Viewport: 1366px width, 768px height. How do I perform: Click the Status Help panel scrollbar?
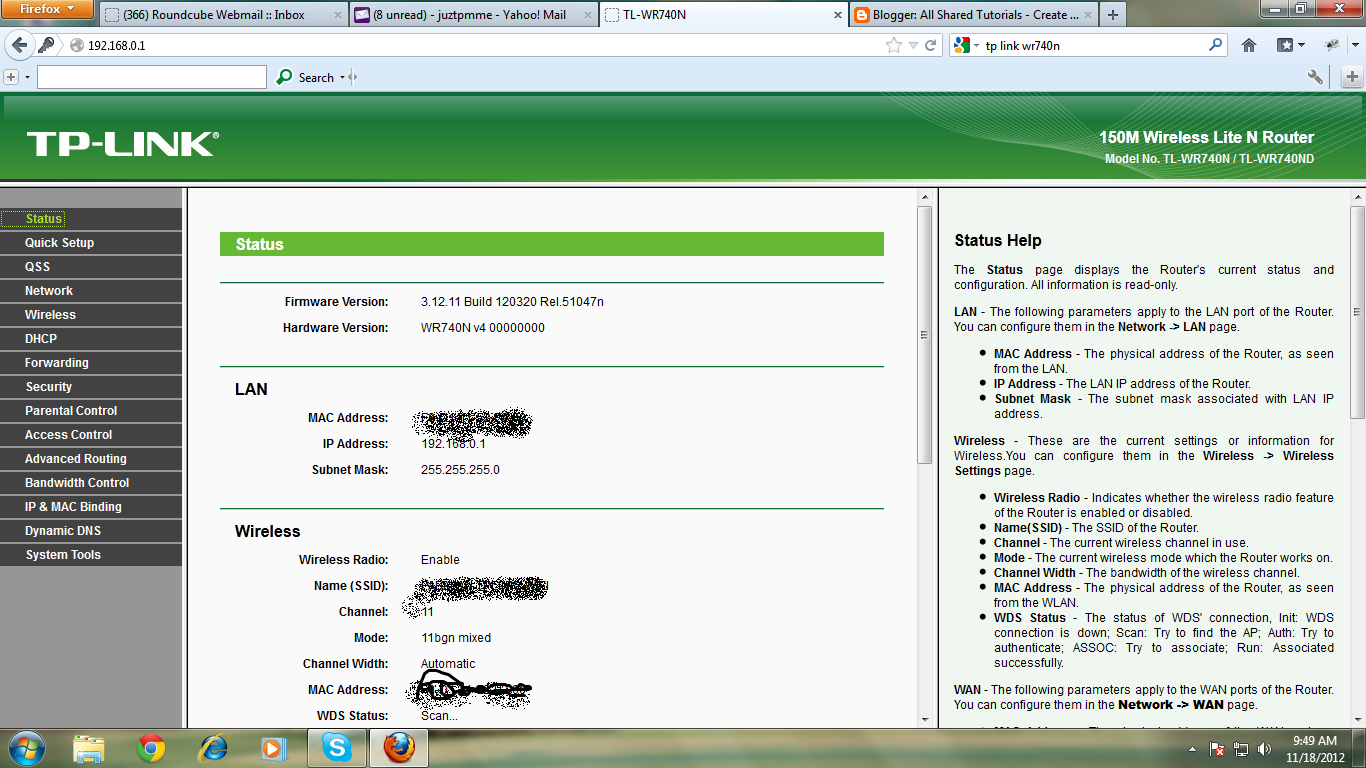click(1357, 312)
